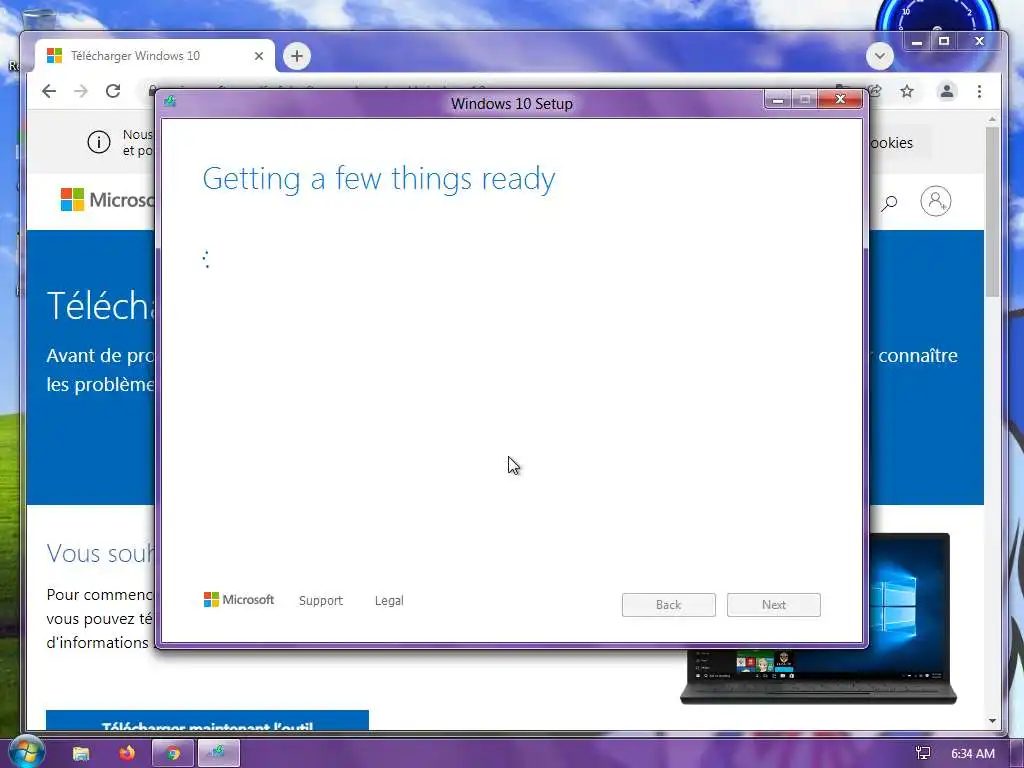Click the Microsoft logo on the web page

coord(108,200)
